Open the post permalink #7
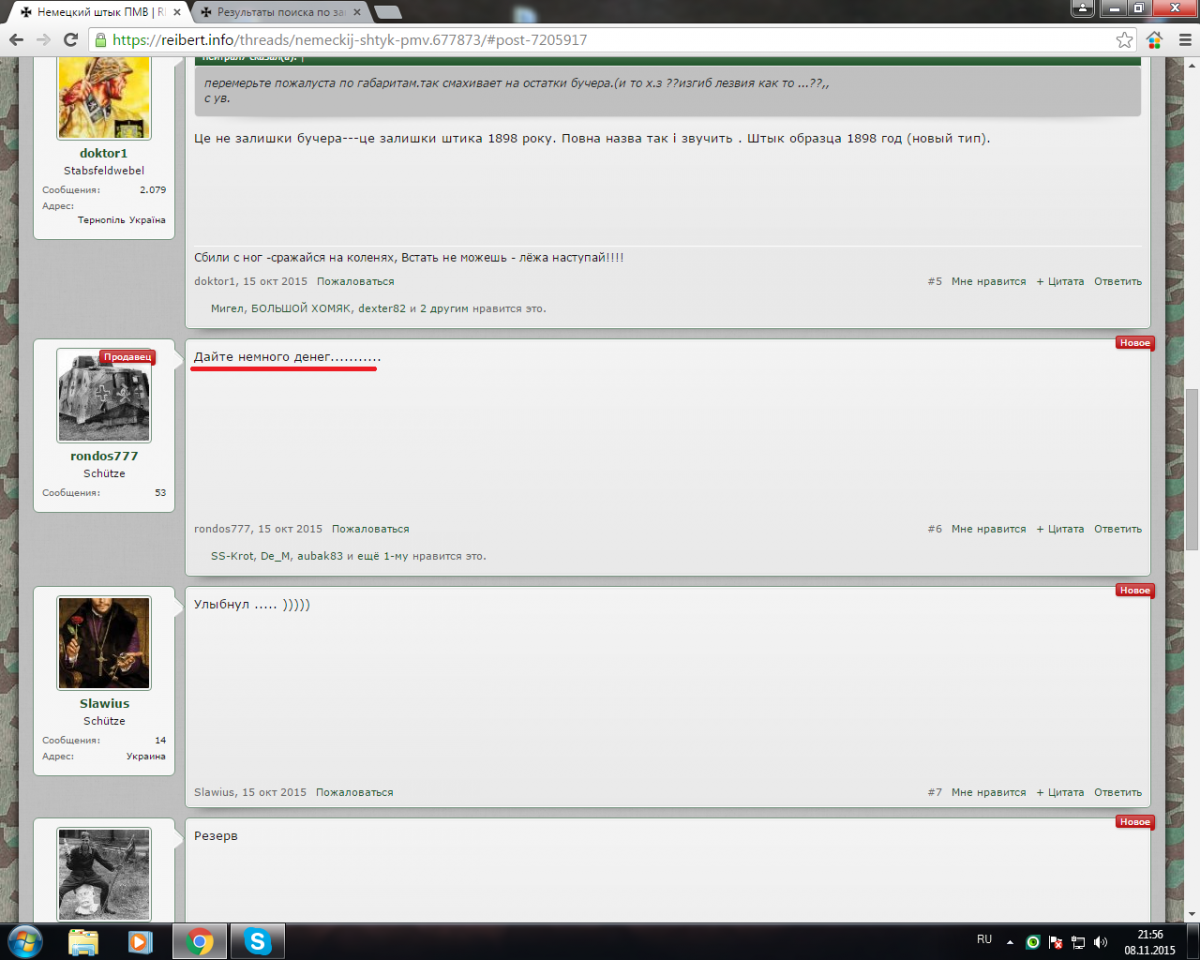Viewport: 1200px width, 960px height. (x=934, y=792)
